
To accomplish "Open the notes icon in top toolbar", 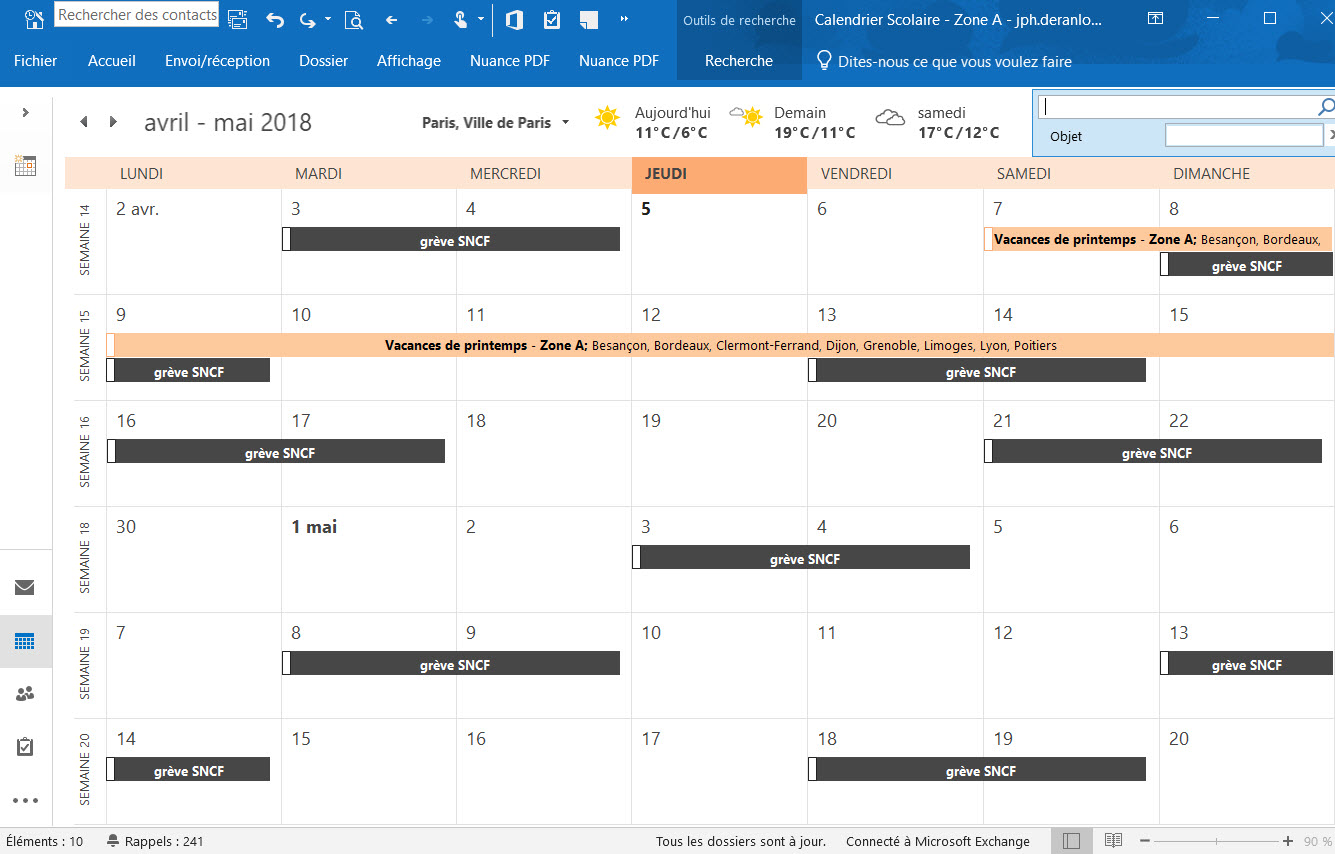I will pyautogui.click(x=589, y=19).
